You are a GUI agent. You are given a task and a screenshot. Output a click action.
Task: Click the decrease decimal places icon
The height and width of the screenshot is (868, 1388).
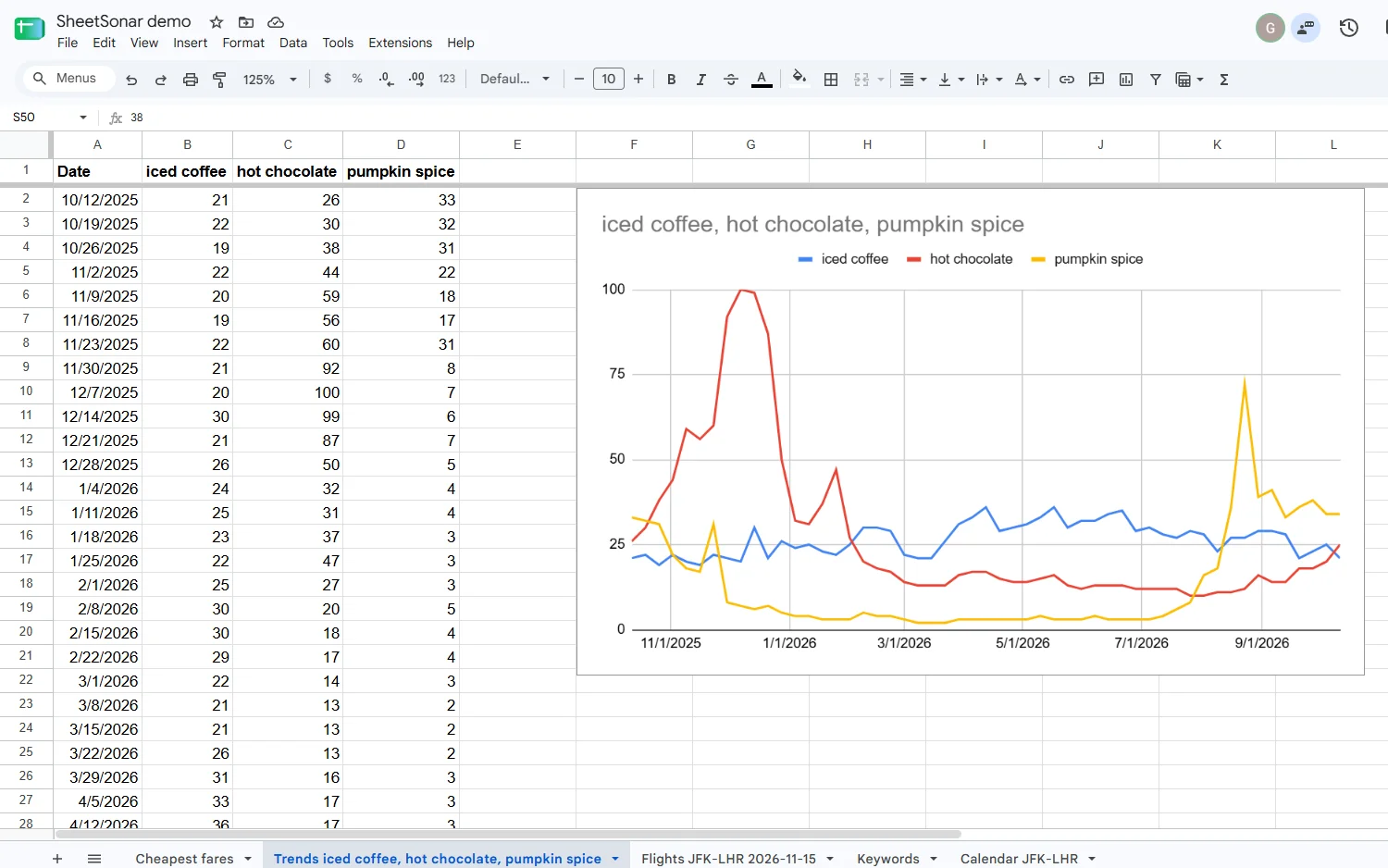387,80
